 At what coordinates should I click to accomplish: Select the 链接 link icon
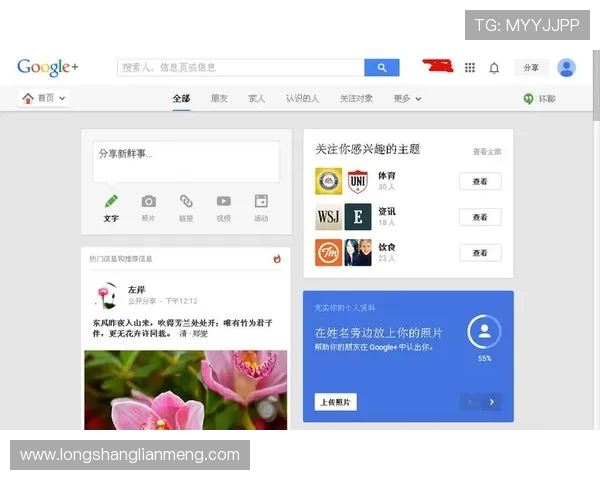point(186,201)
